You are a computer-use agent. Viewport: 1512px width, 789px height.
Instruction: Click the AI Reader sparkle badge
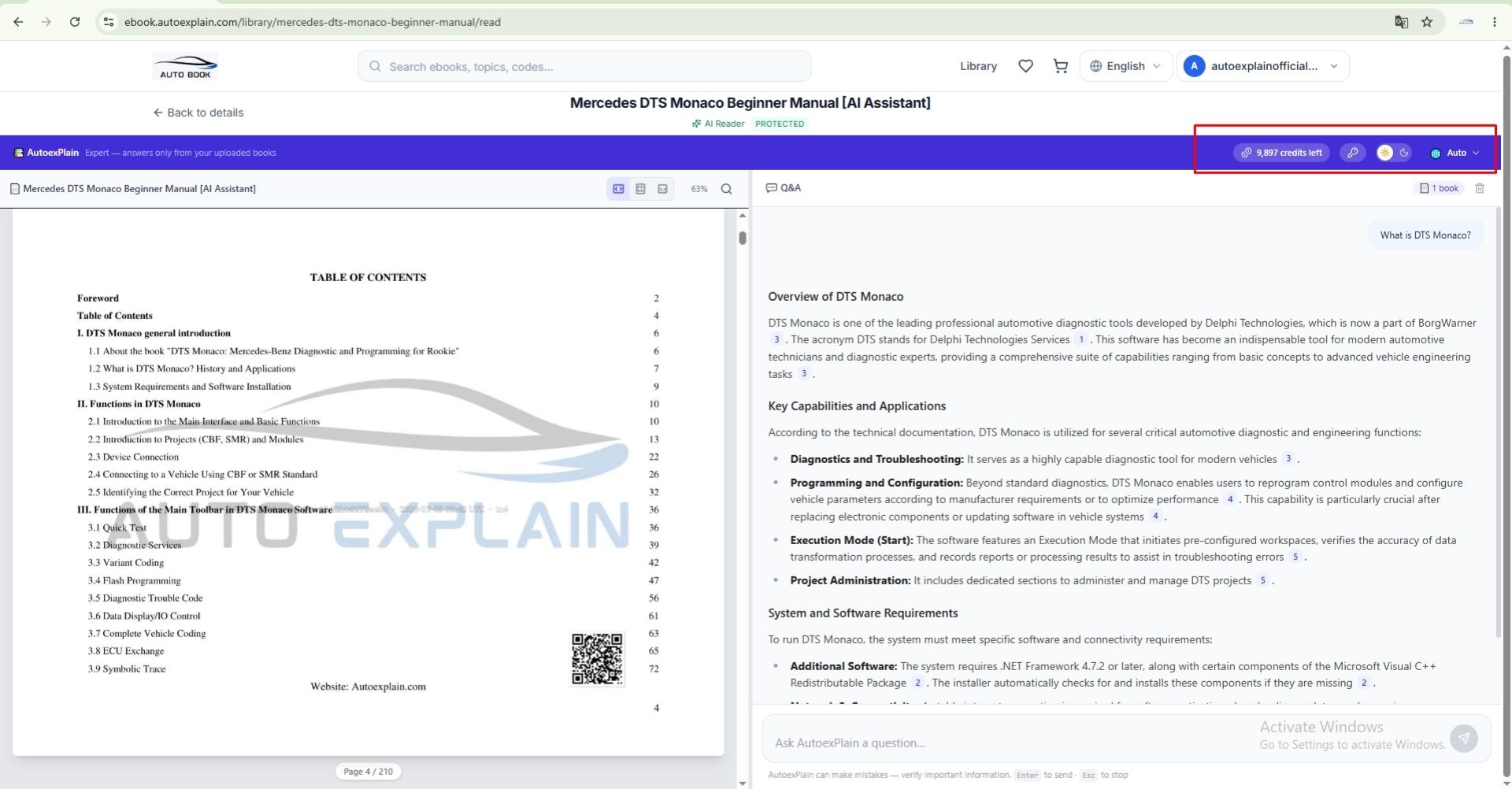(x=718, y=124)
